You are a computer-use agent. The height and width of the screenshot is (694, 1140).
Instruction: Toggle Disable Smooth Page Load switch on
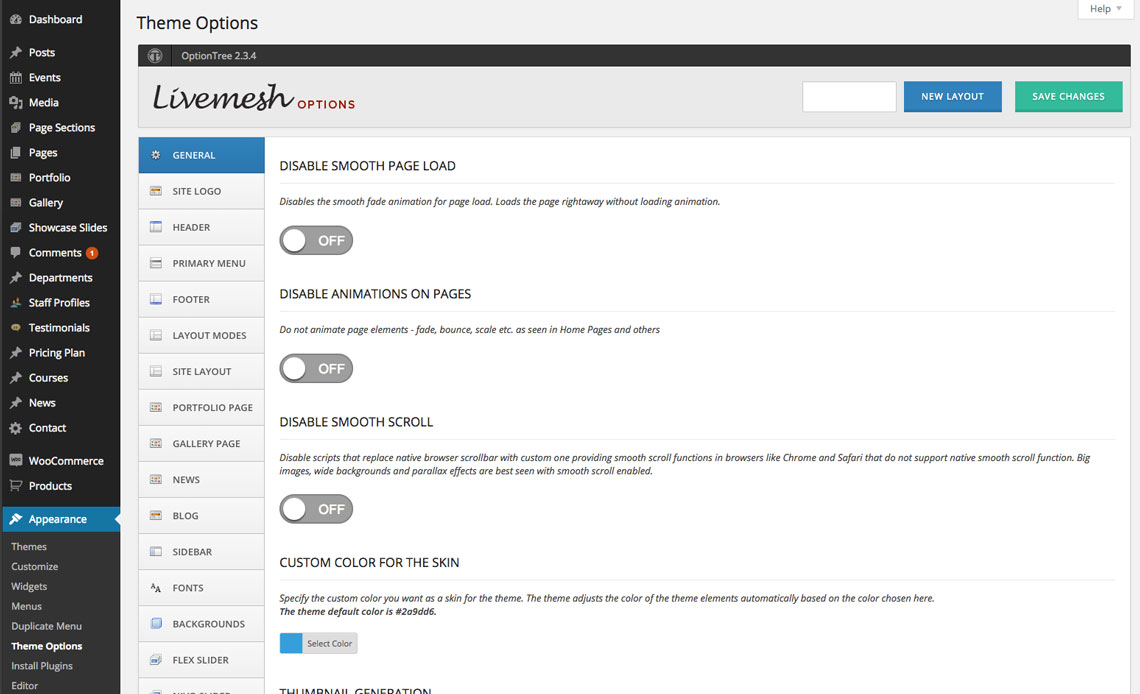(x=316, y=240)
